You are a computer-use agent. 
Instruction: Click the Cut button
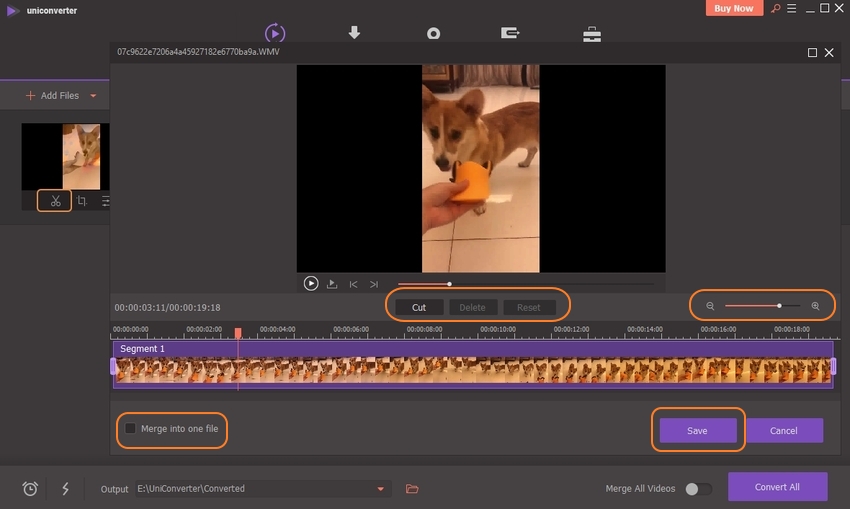(x=419, y=307)
